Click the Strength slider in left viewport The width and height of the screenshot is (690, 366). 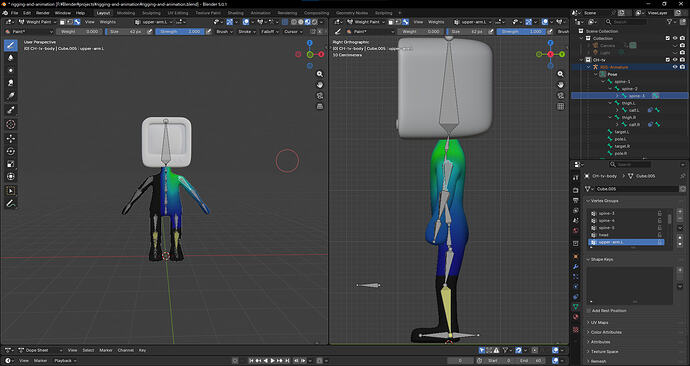point(180,32)
